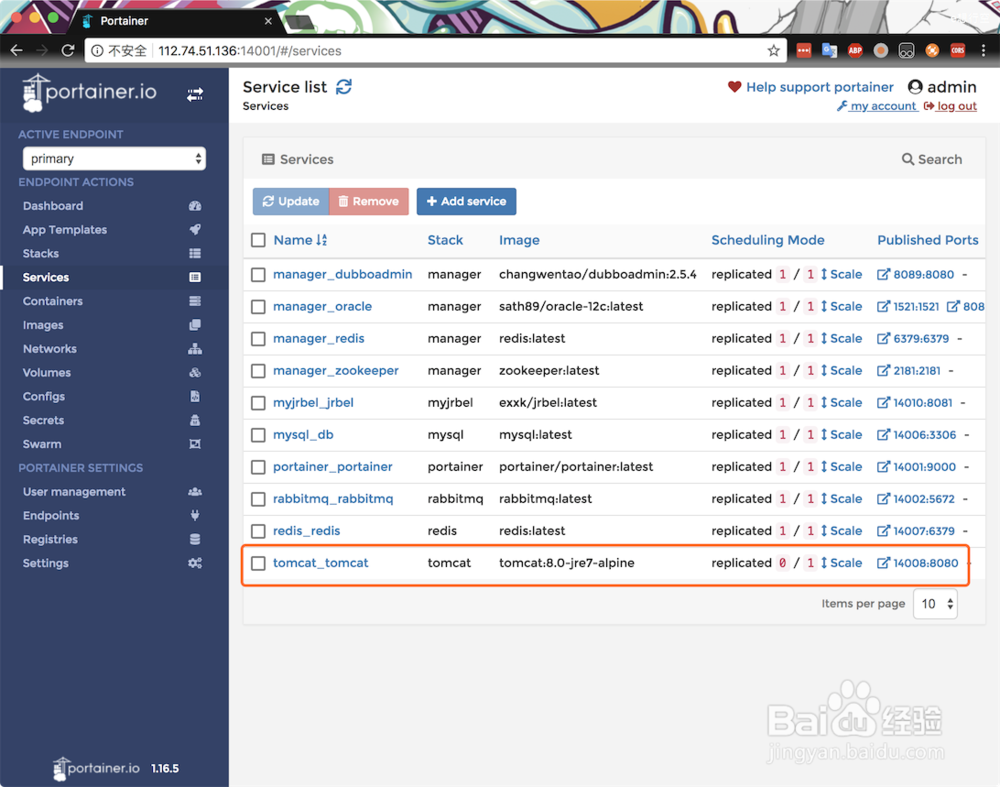1000x787 pixels.
Task: Open port 14002:5672 of rabbitmq_rabbitmq
Action: pos(916,499)
